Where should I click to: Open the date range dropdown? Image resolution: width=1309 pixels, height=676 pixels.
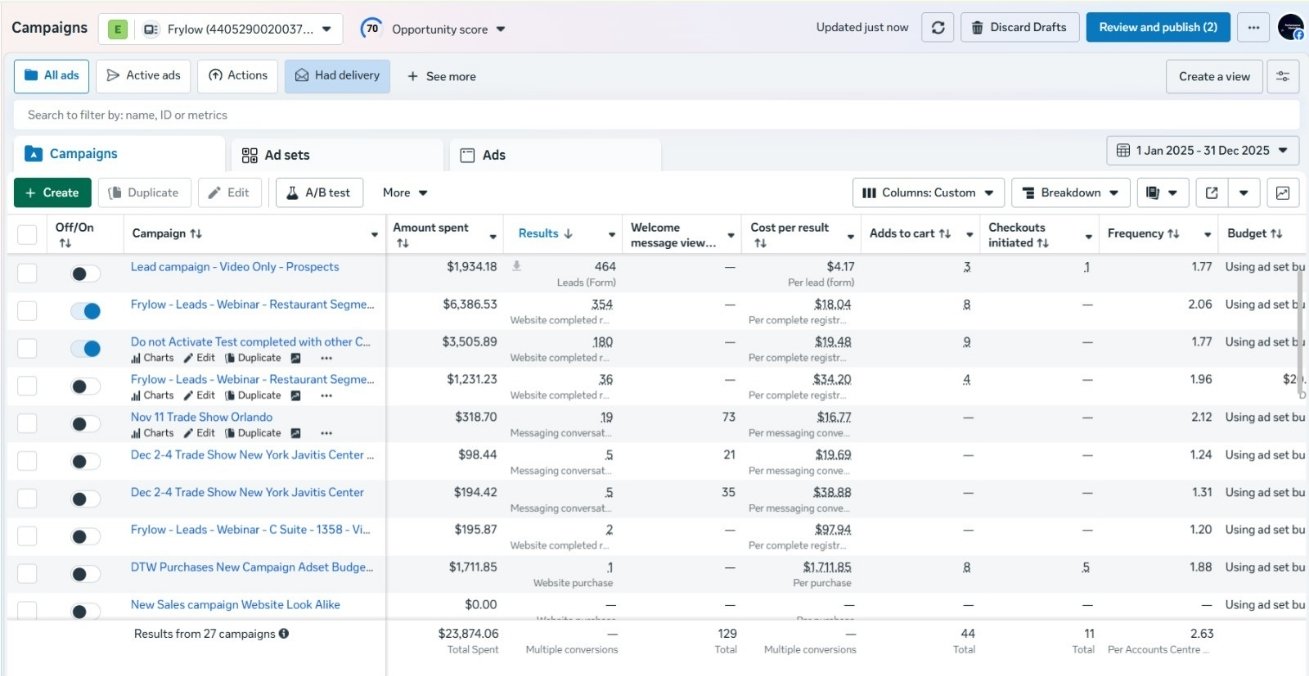coord(1202,151)
